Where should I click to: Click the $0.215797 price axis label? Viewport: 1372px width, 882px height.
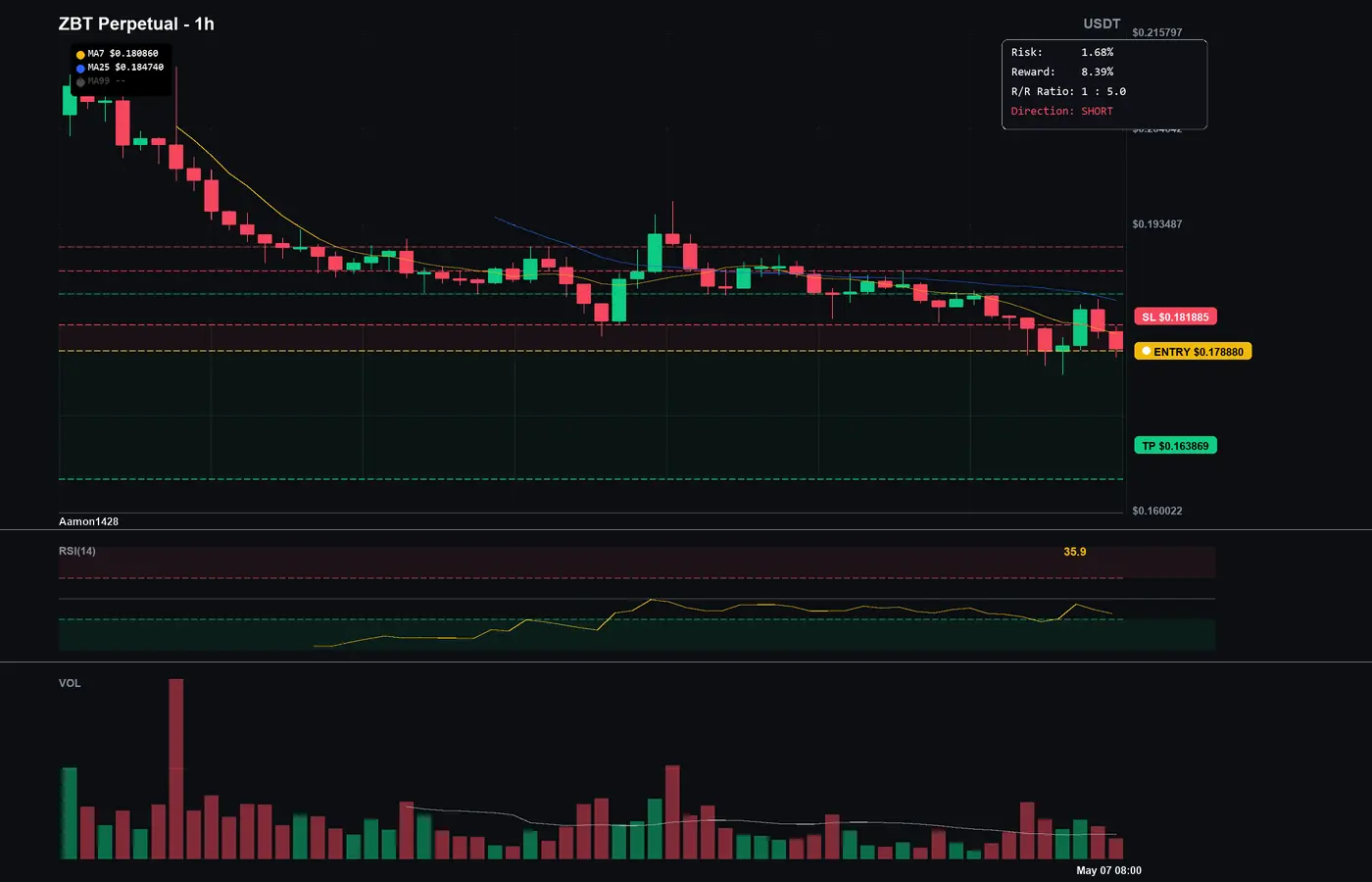click(x=1157, y=32)
